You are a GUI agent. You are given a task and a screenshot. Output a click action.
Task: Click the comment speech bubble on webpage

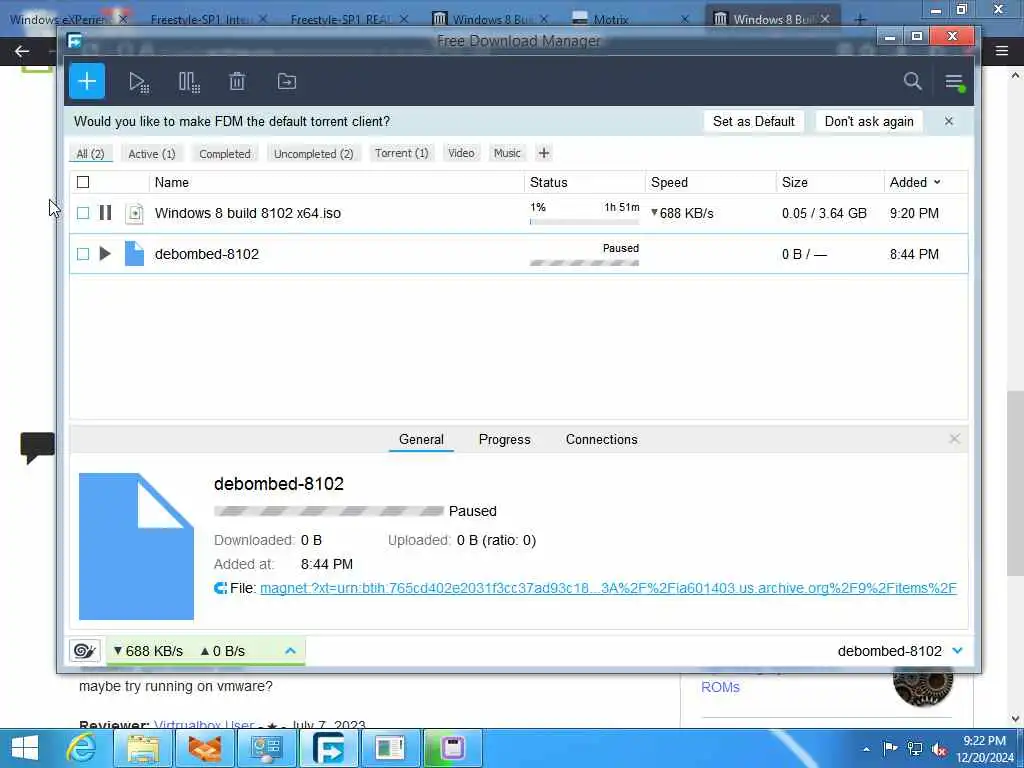click(x=37, y=447)
